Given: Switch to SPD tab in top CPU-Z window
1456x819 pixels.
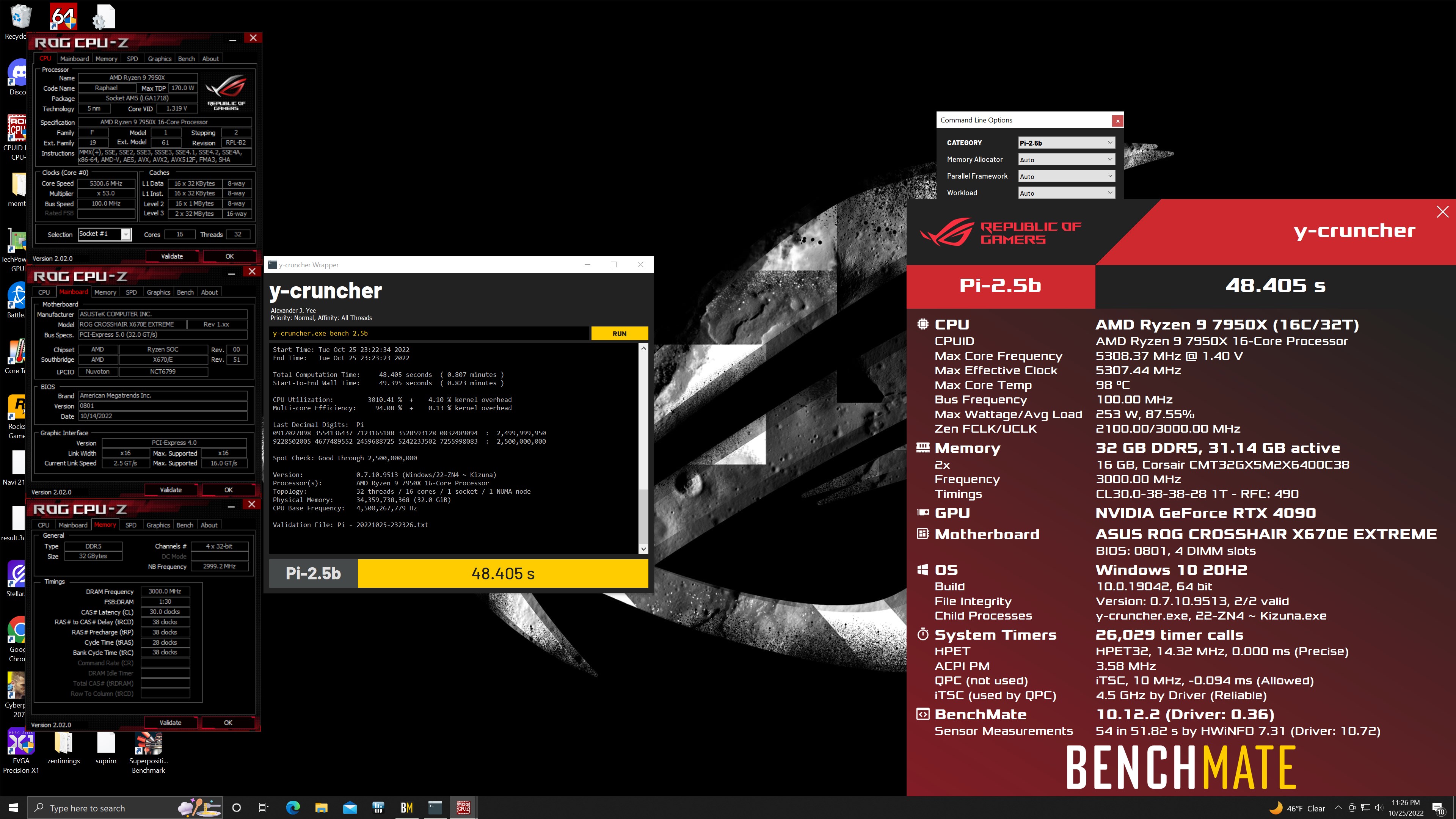Looking at the screenshot, I should (x=132, y=59).
